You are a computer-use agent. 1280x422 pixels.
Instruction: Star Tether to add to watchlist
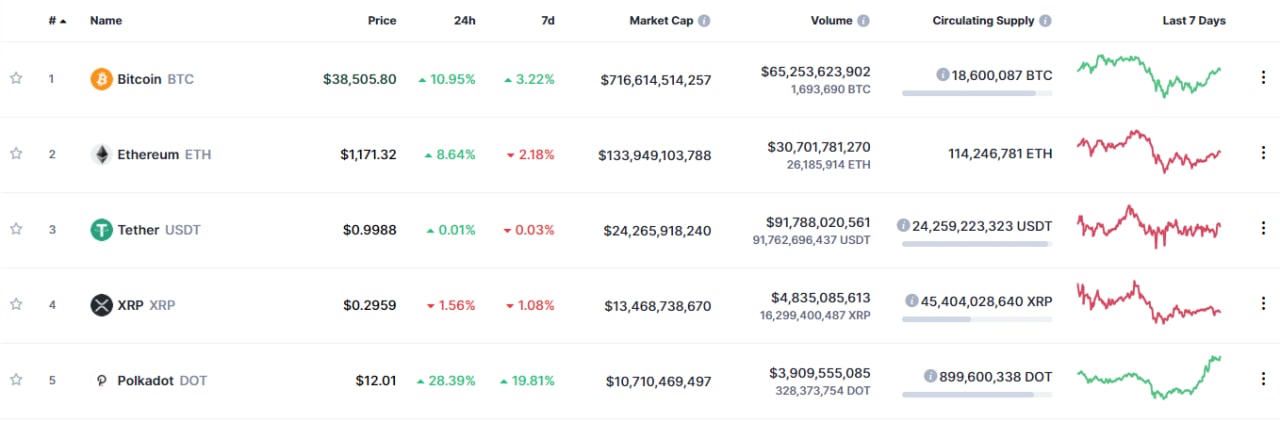pyautogui.click(x=16, y=229)
